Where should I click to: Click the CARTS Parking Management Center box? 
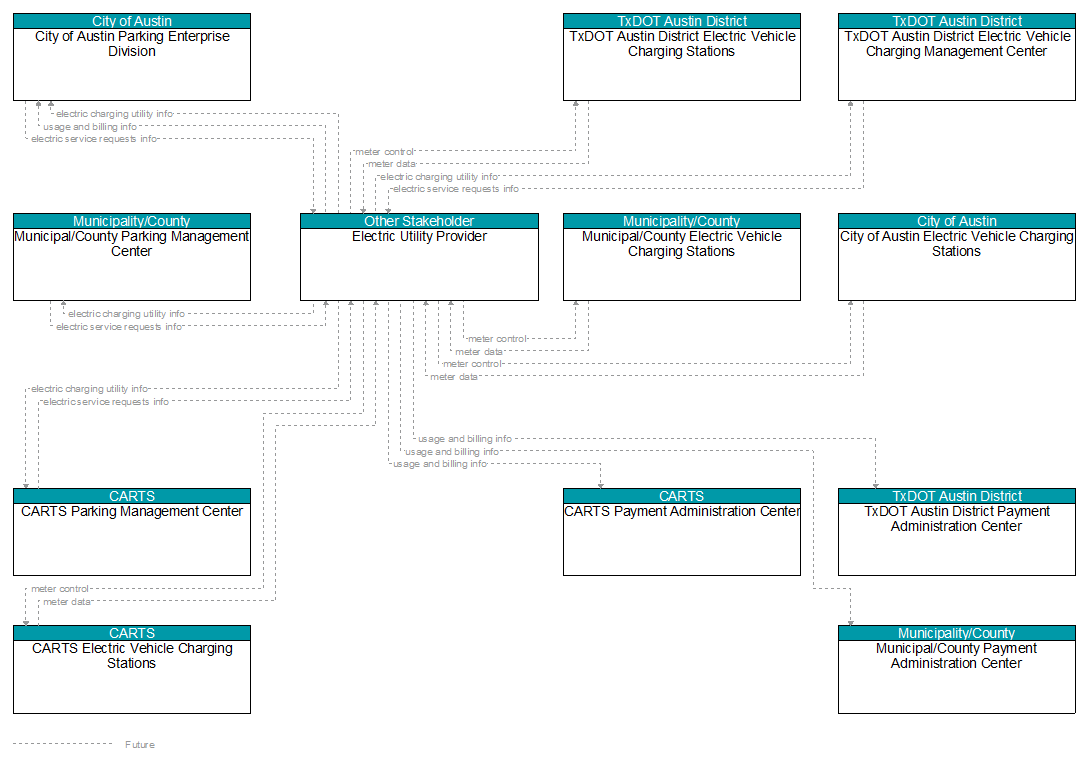[x=132, y=532]
